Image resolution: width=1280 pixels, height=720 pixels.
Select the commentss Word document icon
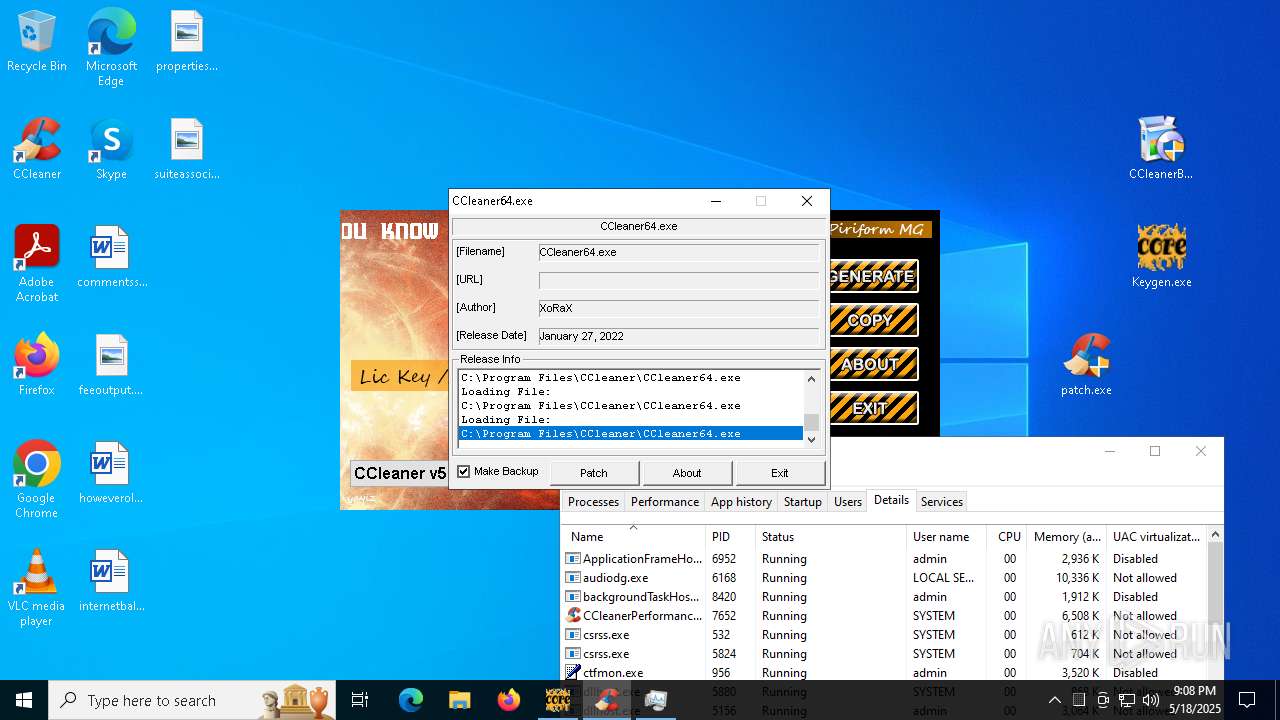click(x=111, y=257)
